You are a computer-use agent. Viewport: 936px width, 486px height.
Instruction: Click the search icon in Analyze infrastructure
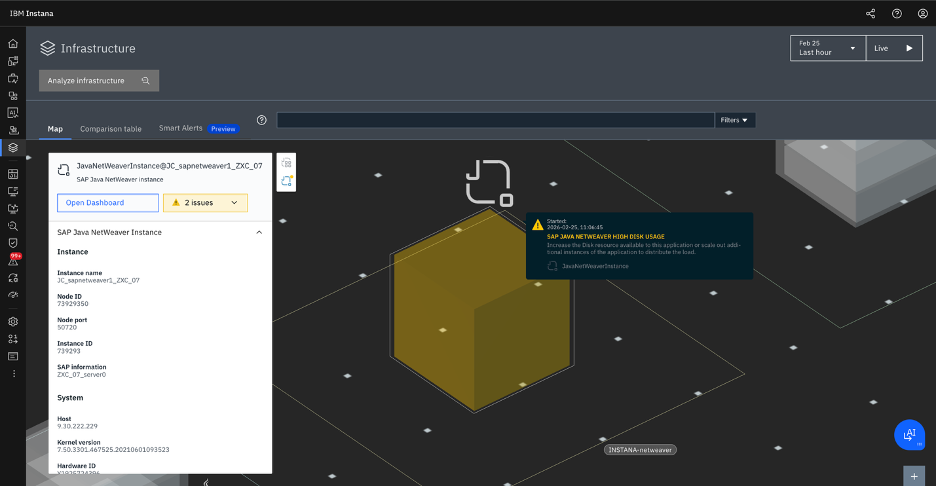coord(146,81)
